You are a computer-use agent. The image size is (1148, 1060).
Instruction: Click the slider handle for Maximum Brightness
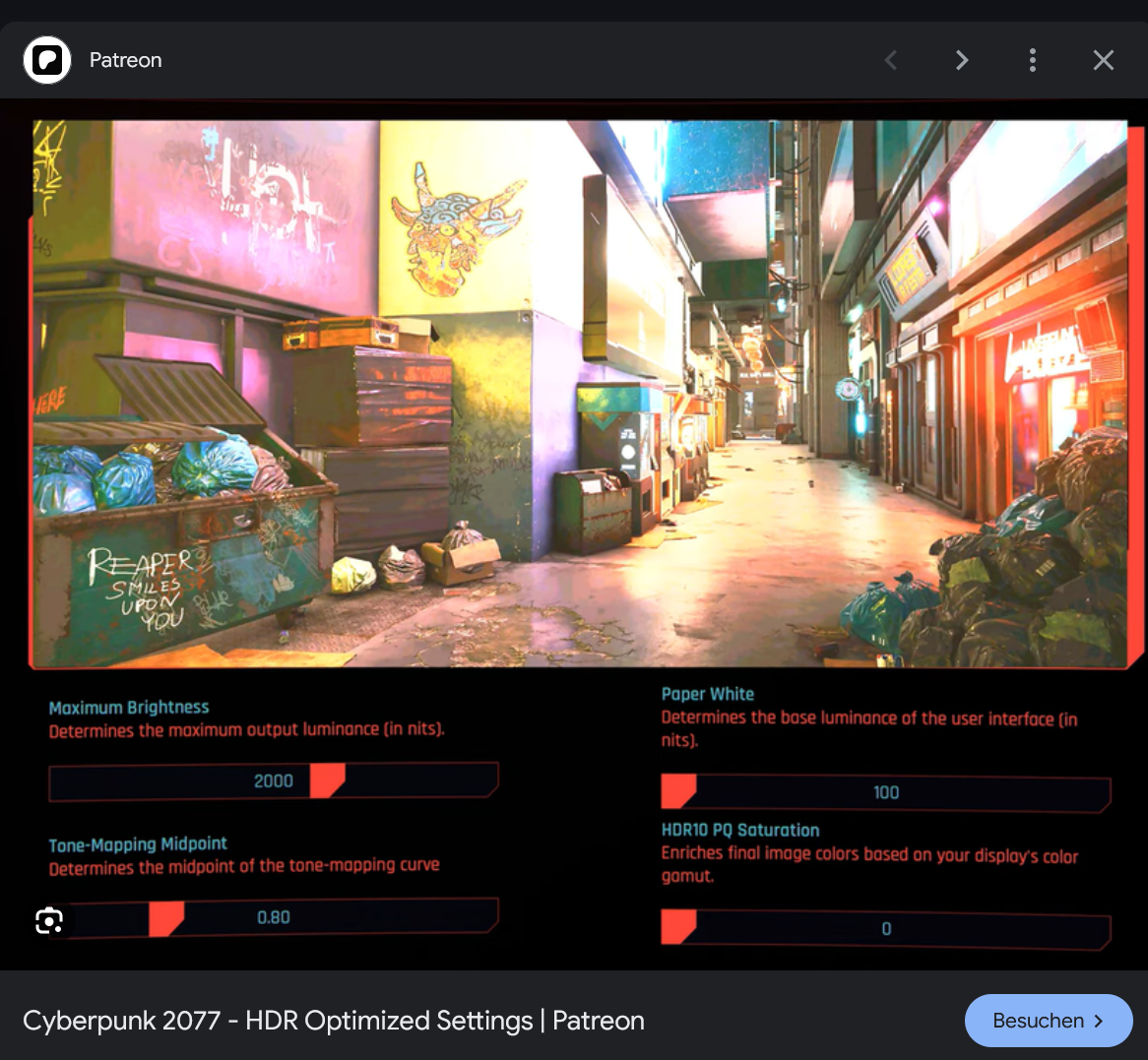pyautogui.click(x=329, y=779)
